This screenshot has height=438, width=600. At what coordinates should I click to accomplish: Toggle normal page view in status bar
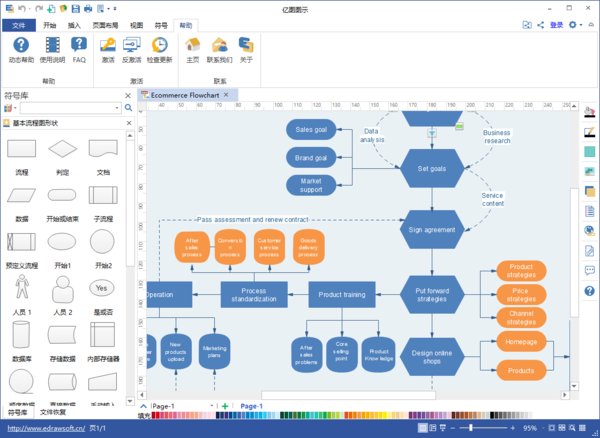[422, 428]
